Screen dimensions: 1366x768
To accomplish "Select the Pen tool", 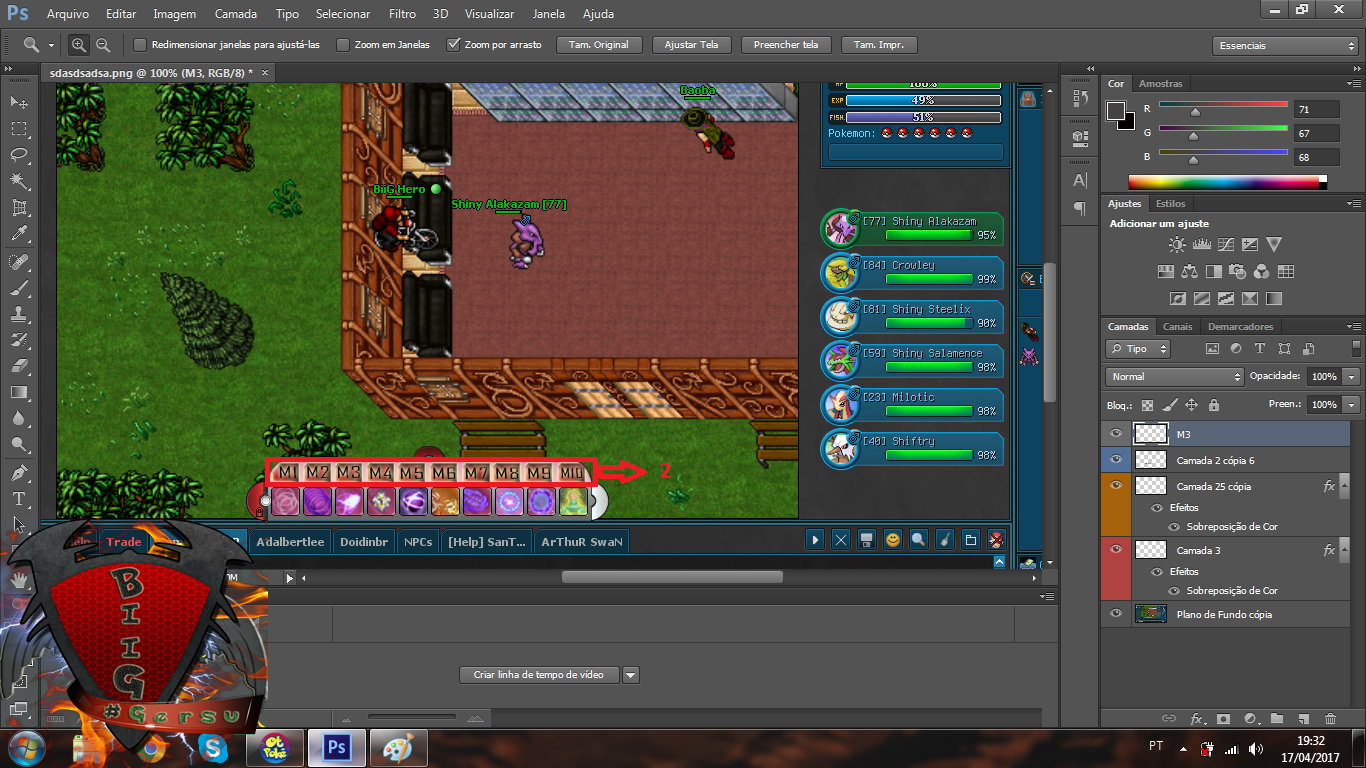I will pyautogui.click(x=19, y=472).
